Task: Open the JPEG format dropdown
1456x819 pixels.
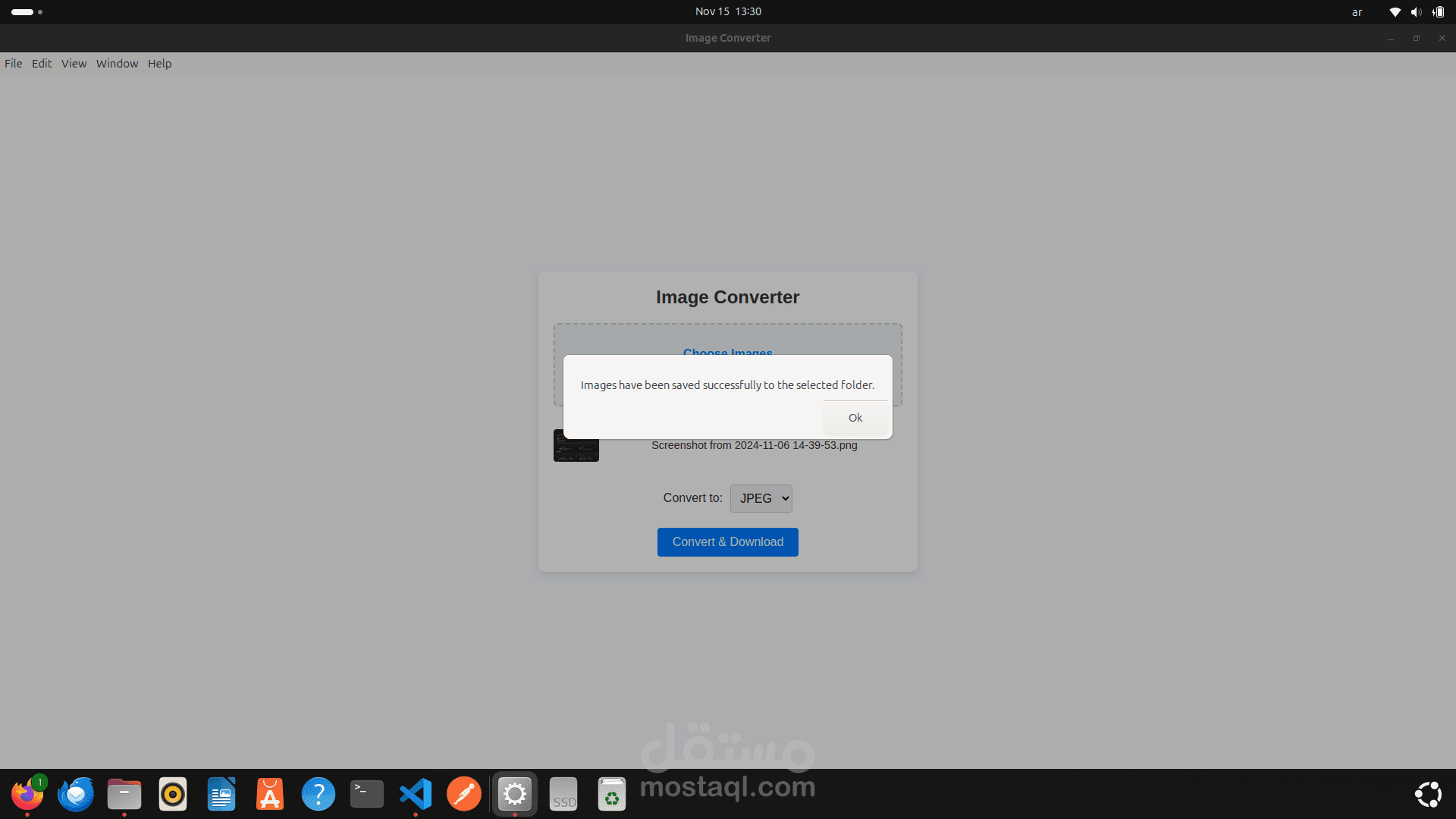Action: (x=761, y=498)
